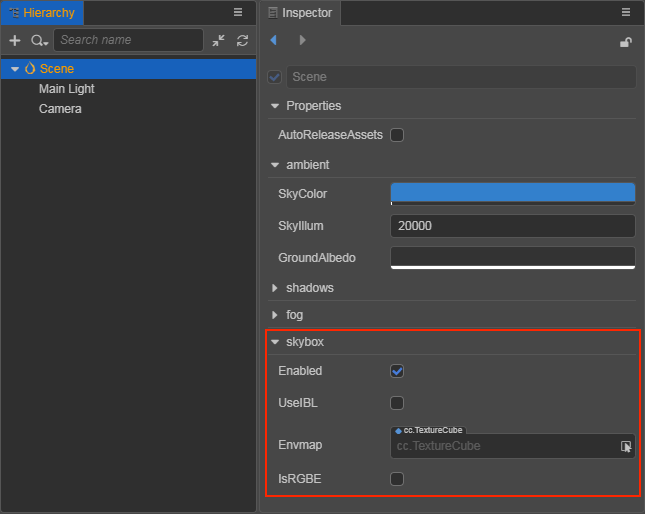Click the Inspector tab icon
The width and height of the screenshot is (645, 514).
pyautogui.click(x=273, y=13)
